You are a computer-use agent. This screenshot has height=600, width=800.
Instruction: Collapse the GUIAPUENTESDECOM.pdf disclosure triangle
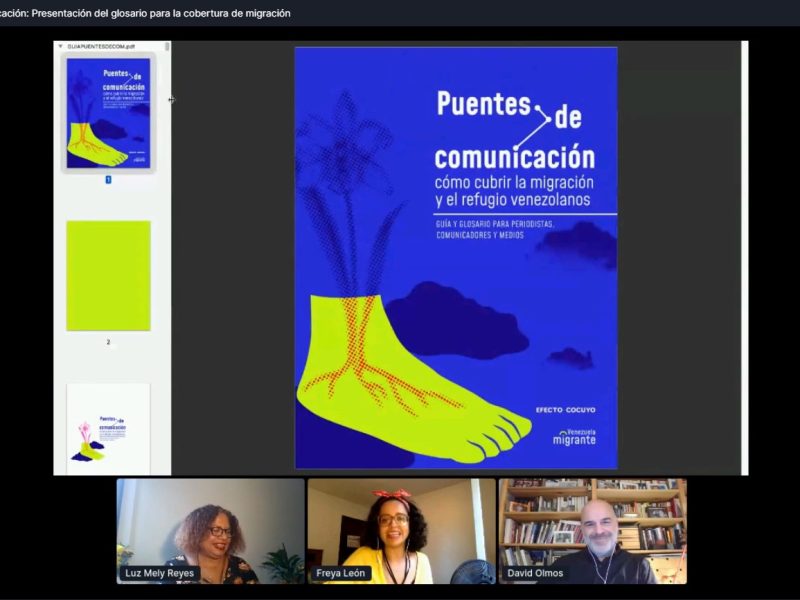point(61,46)
